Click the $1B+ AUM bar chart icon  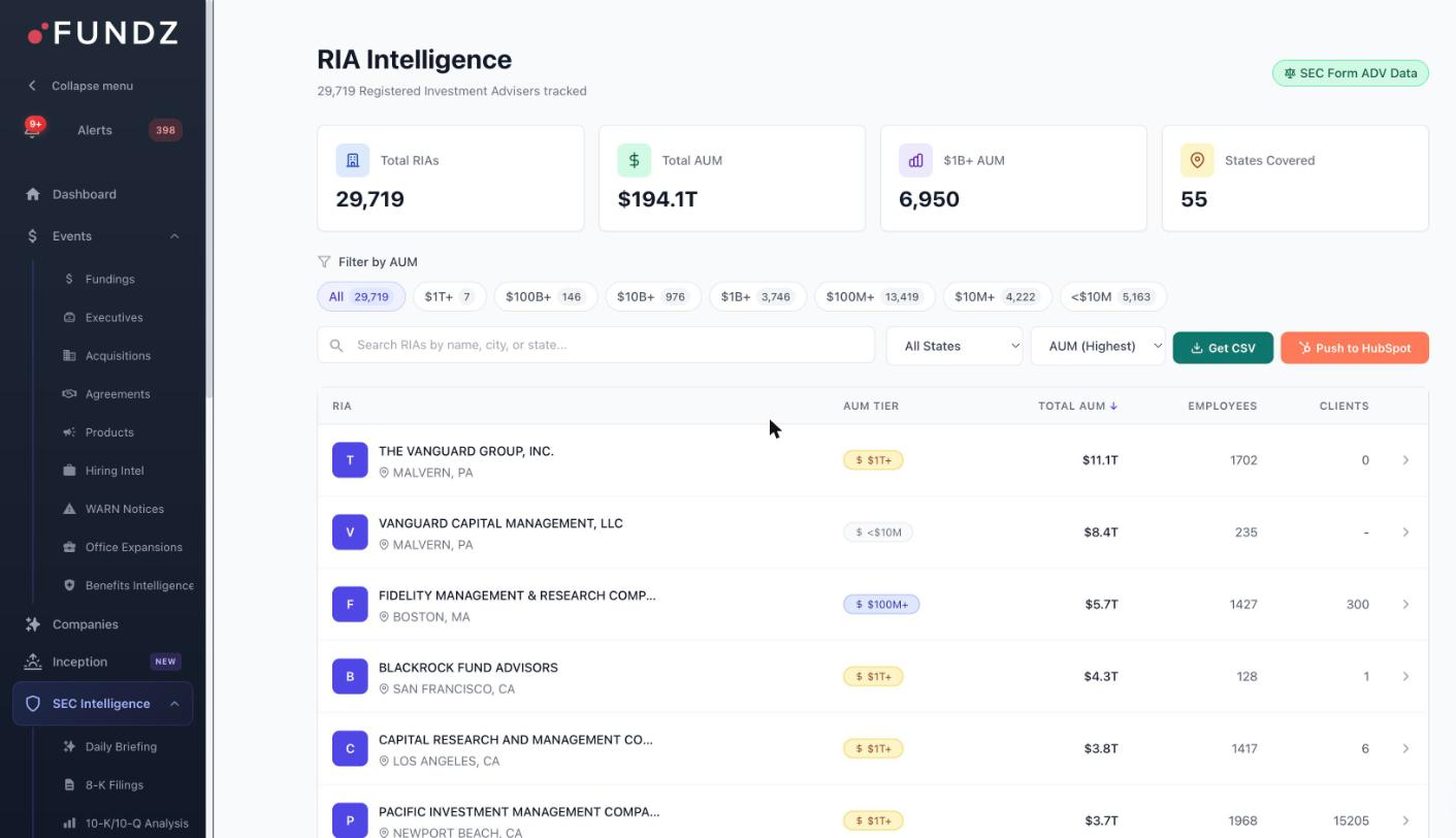[915, 160]
